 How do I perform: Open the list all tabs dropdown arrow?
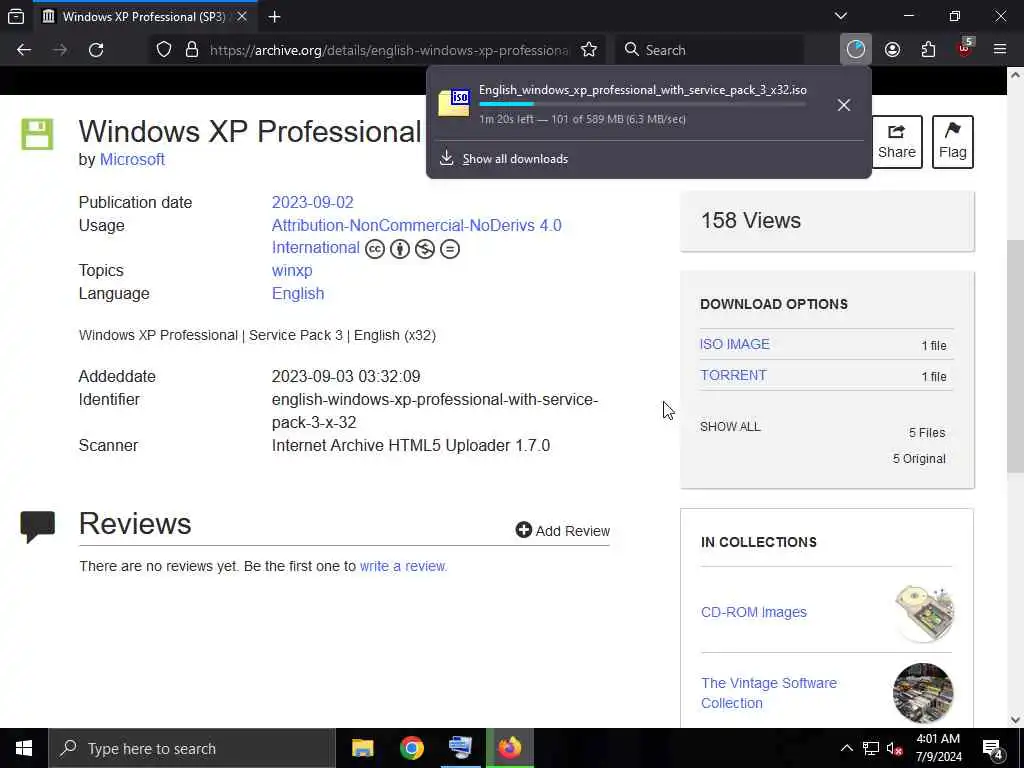pyautogui.click(x=841, y=16)
